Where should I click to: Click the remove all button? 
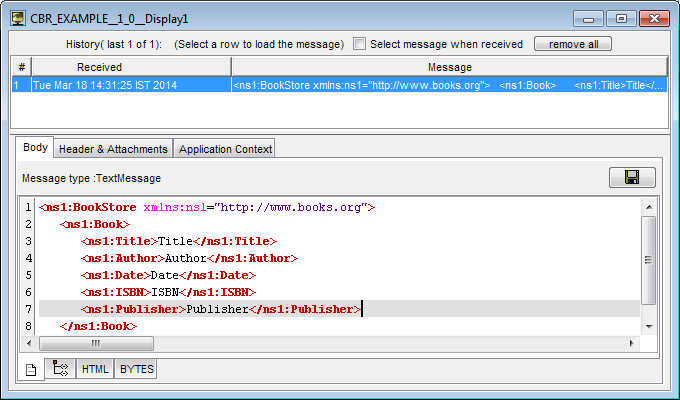[x=573, y=44]
